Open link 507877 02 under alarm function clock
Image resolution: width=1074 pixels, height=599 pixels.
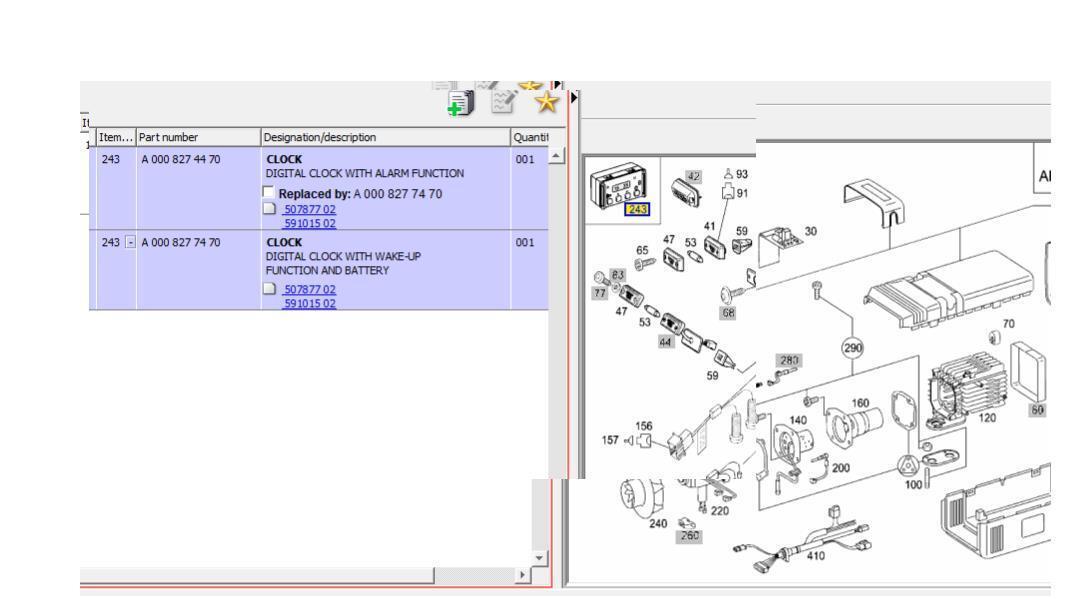tap(309, 208)
